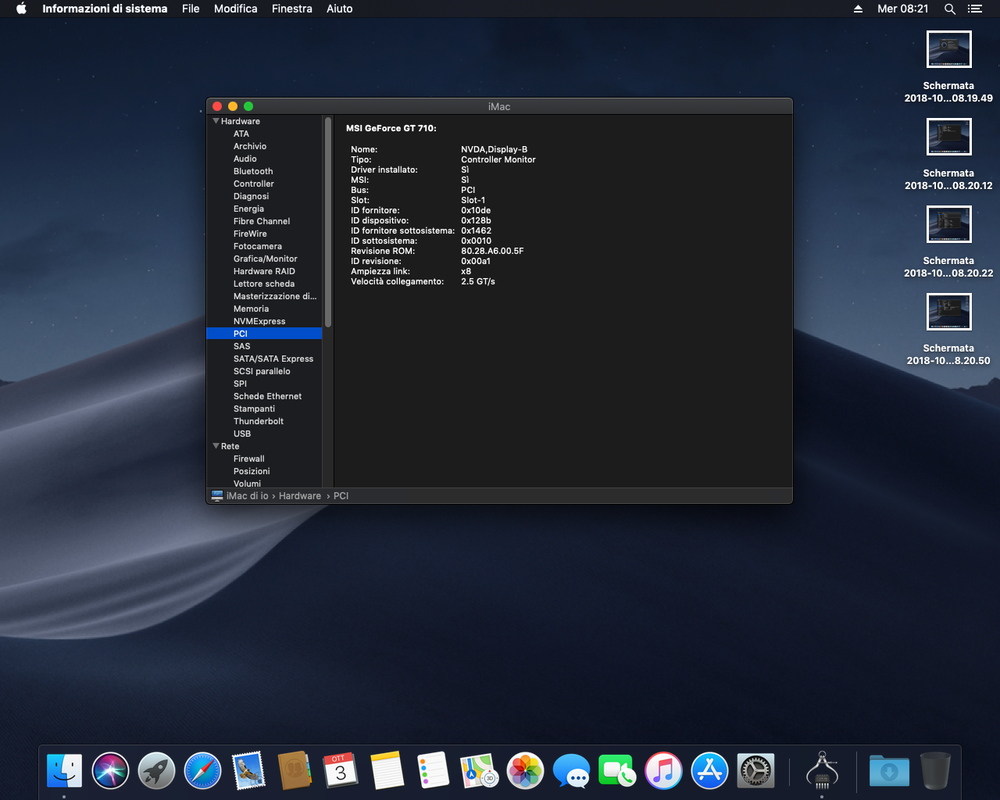Select Schermata 2018-10...8.20.50 desktop file

point(948,329)
